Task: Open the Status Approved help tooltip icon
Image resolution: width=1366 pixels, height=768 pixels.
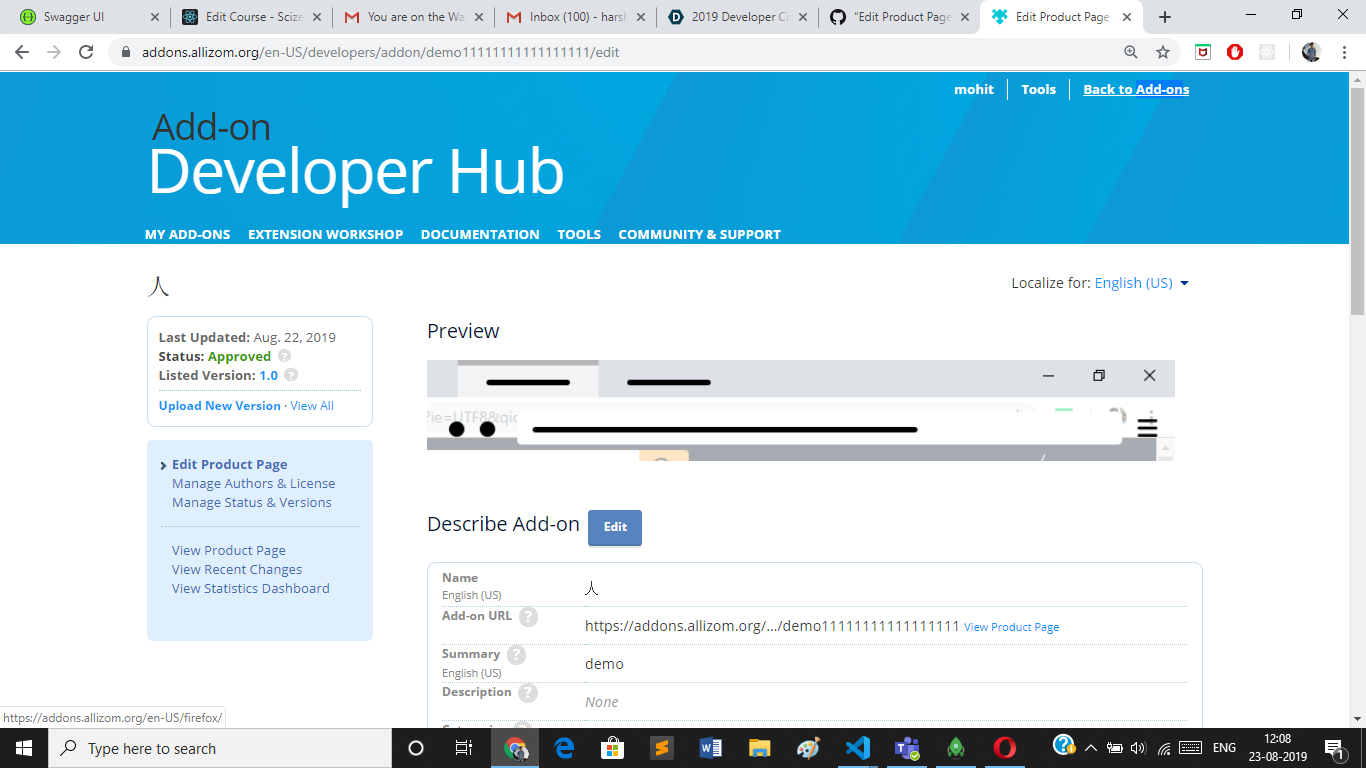Action: (284, 356)
